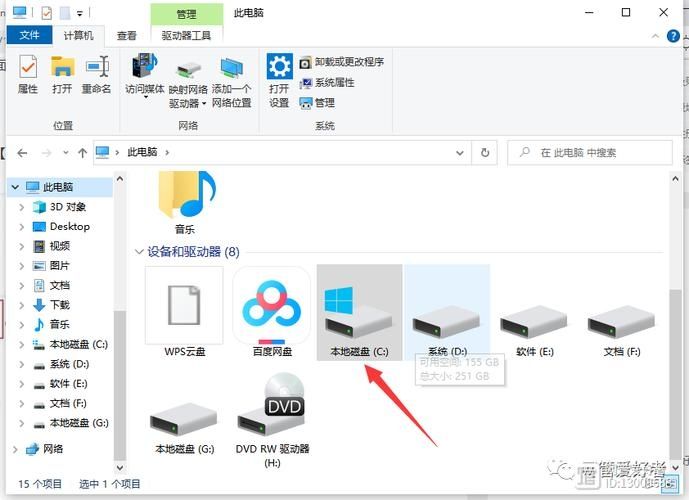Click 卸载或更改程序 (Uninstall or change program)

(341, 62)
